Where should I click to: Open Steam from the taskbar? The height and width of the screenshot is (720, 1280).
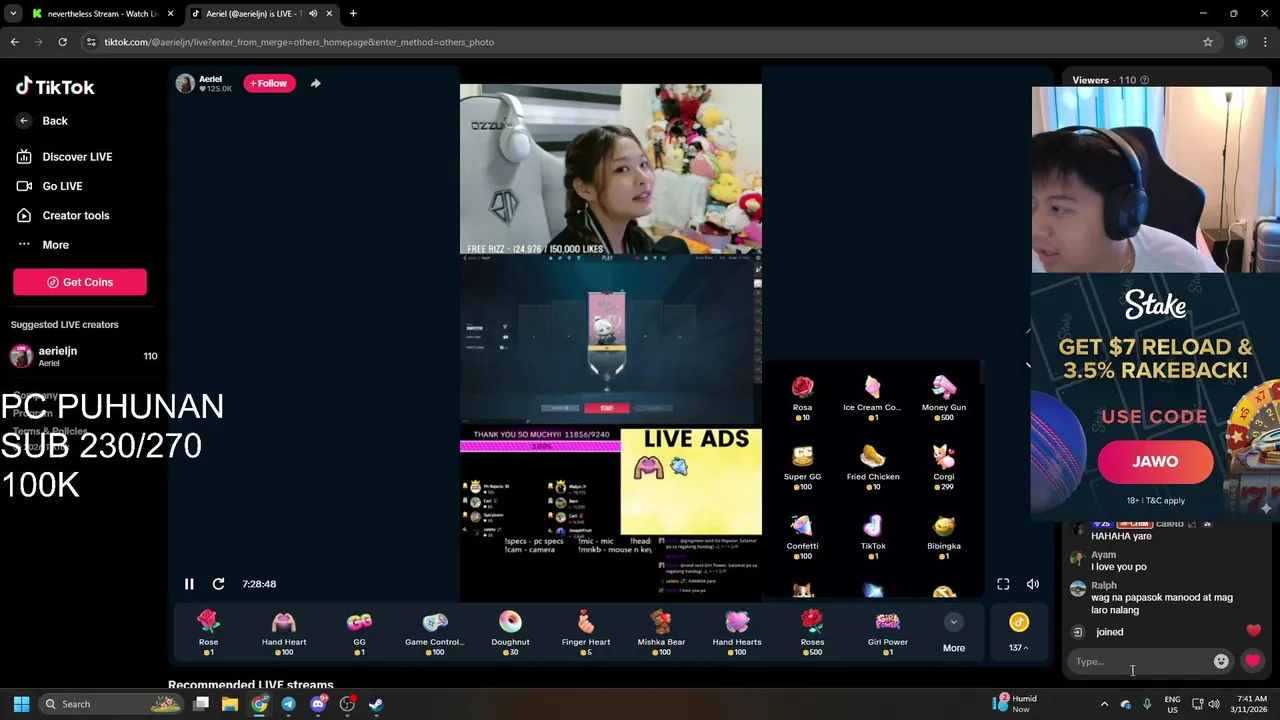point(376,704)
